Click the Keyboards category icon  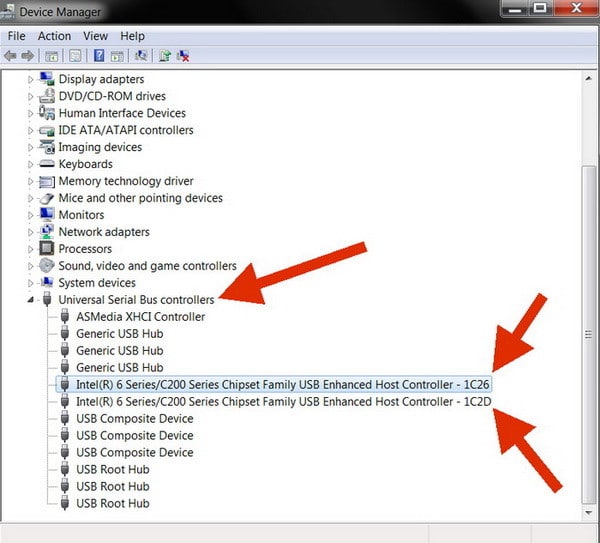click(47, 164)
